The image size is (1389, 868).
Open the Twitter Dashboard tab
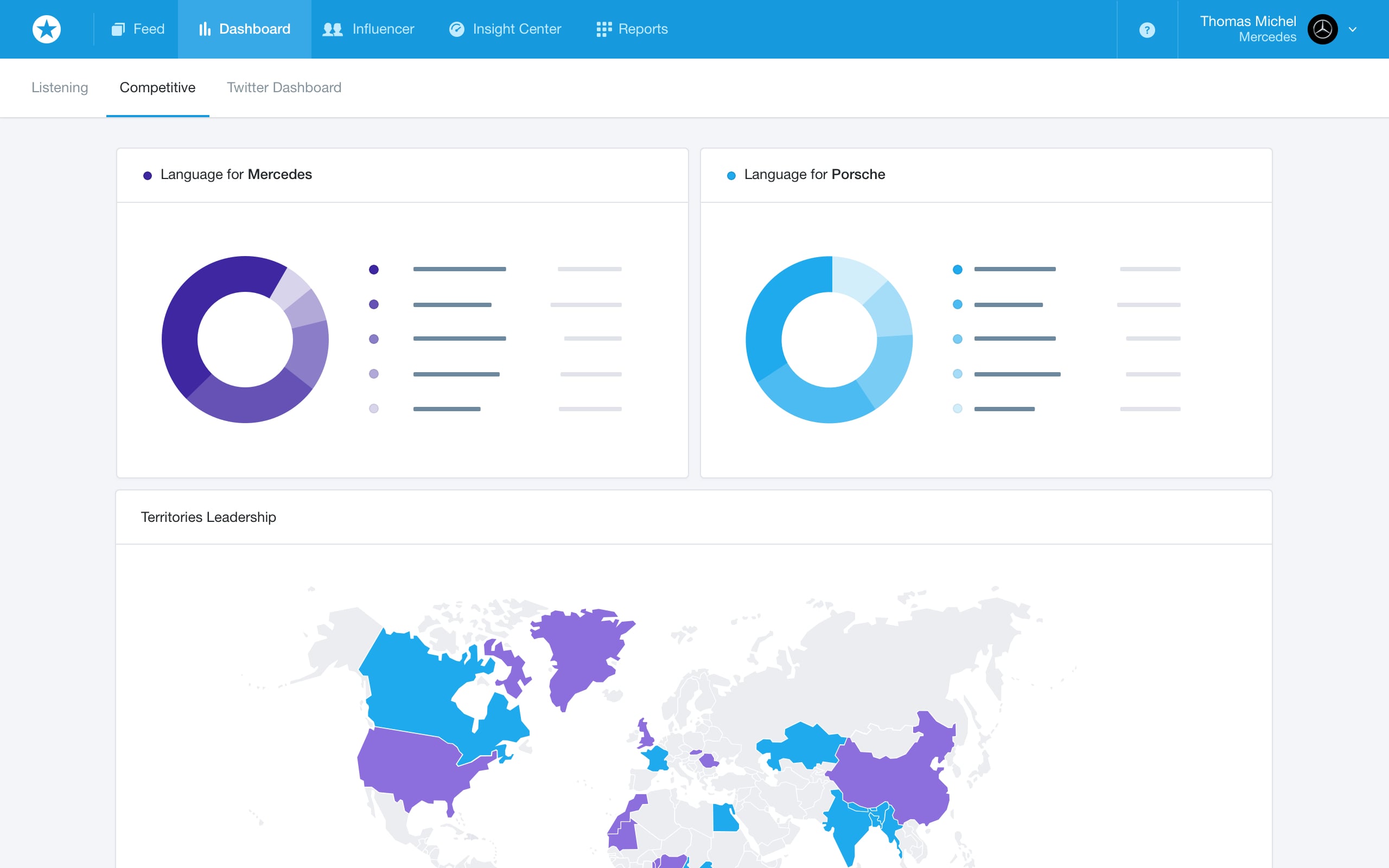point(284,87)
